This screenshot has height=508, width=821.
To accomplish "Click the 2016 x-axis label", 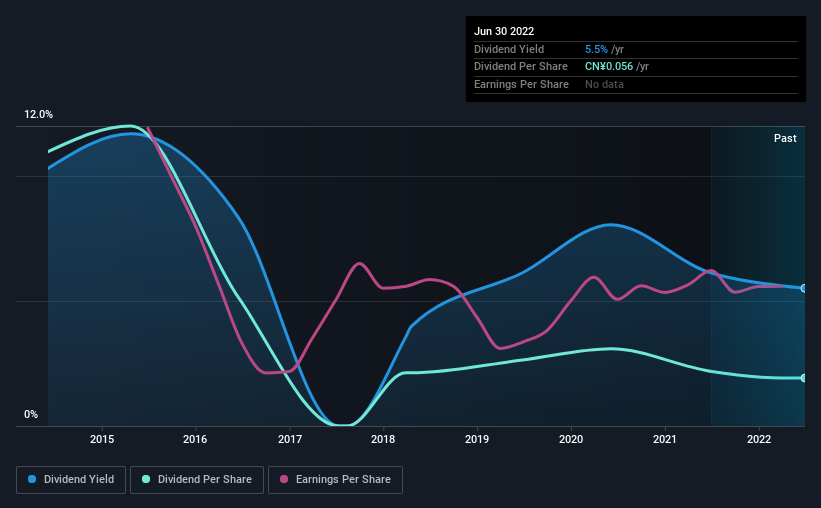I will [x=195, y=439].
